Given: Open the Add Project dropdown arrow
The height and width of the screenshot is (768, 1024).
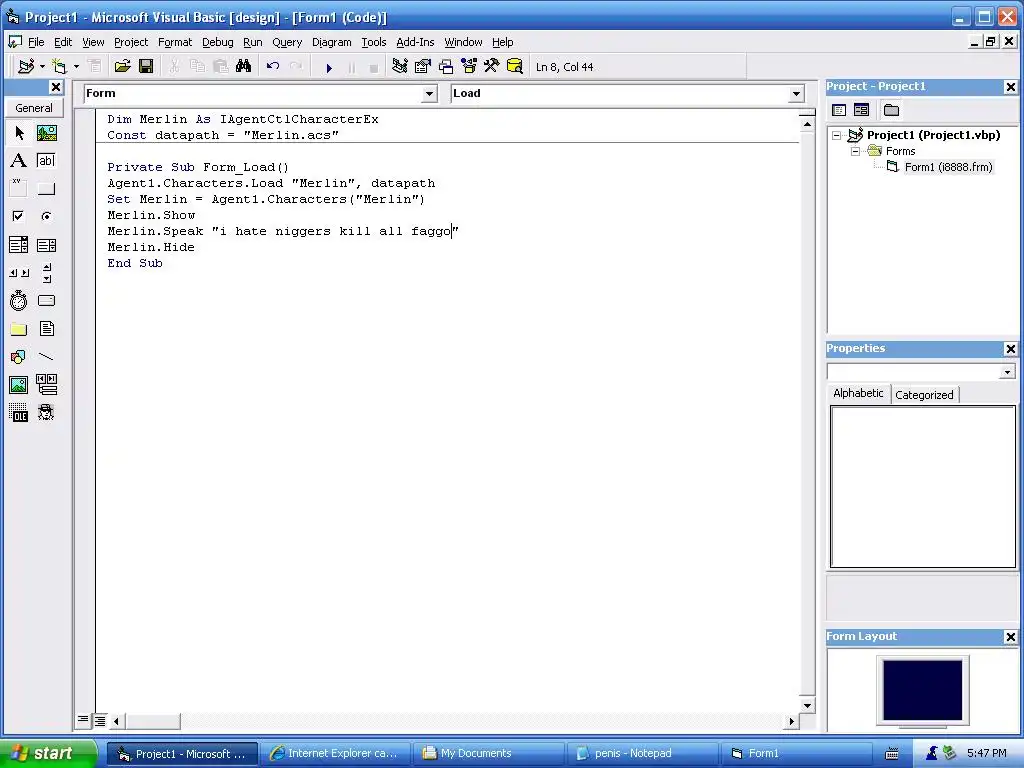Looking at the screenshot, I should click(42, 67).
